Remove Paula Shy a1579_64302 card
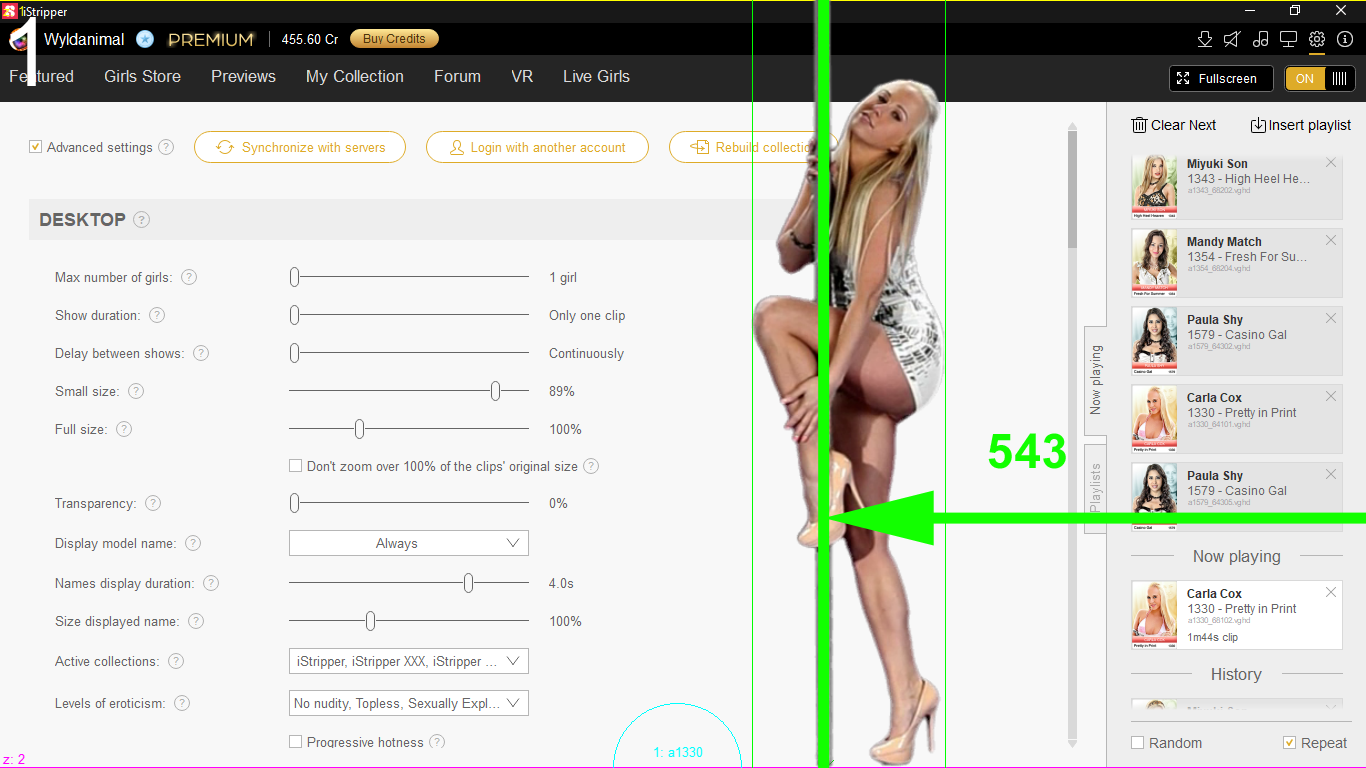The height and width of the screenshot is (768, 1366). [x=1331, y=319]
